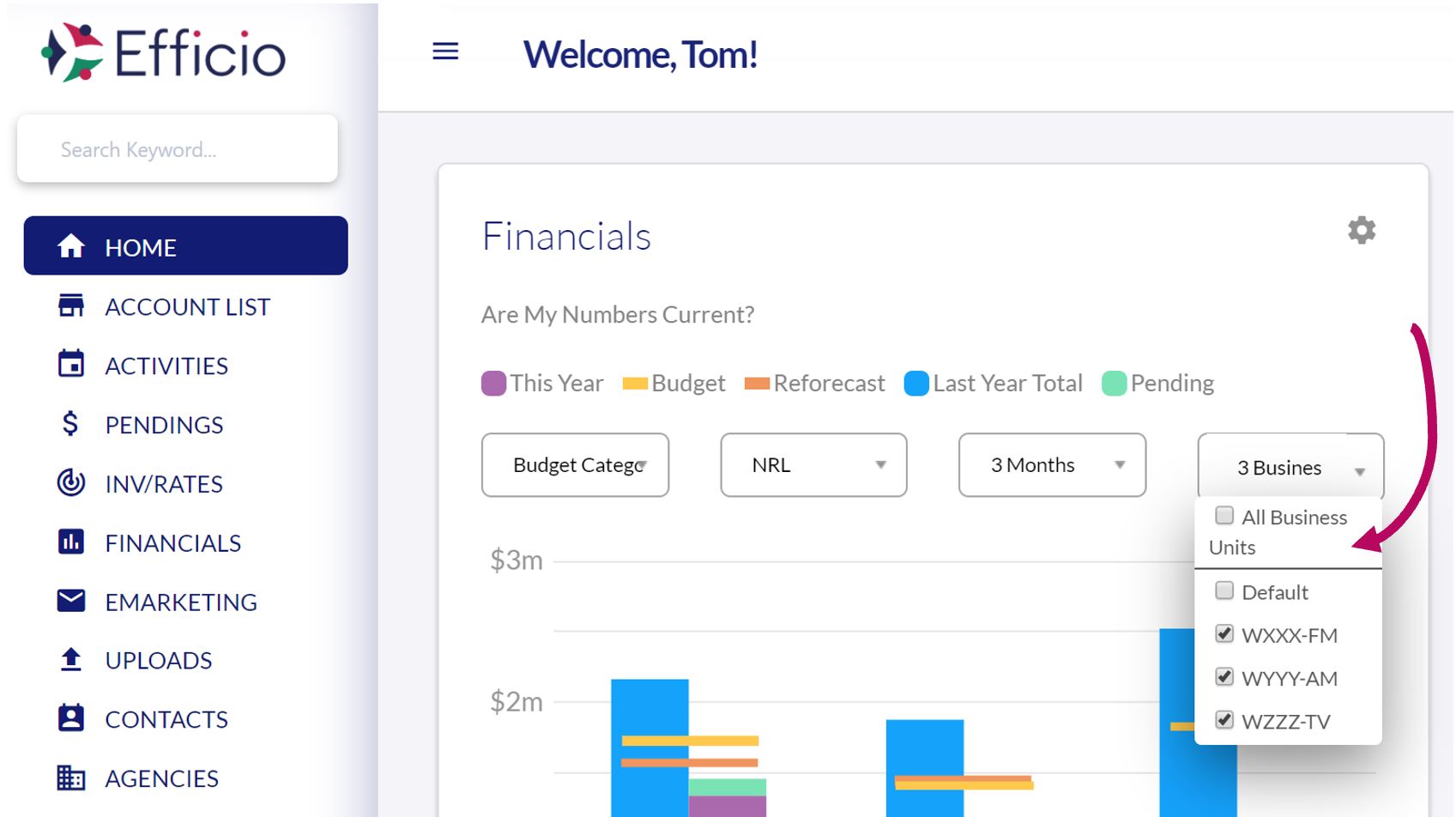This screenshot has width=1456, height=817.
Task: Check All Business Units checkbox
Action: [1224, 515]
